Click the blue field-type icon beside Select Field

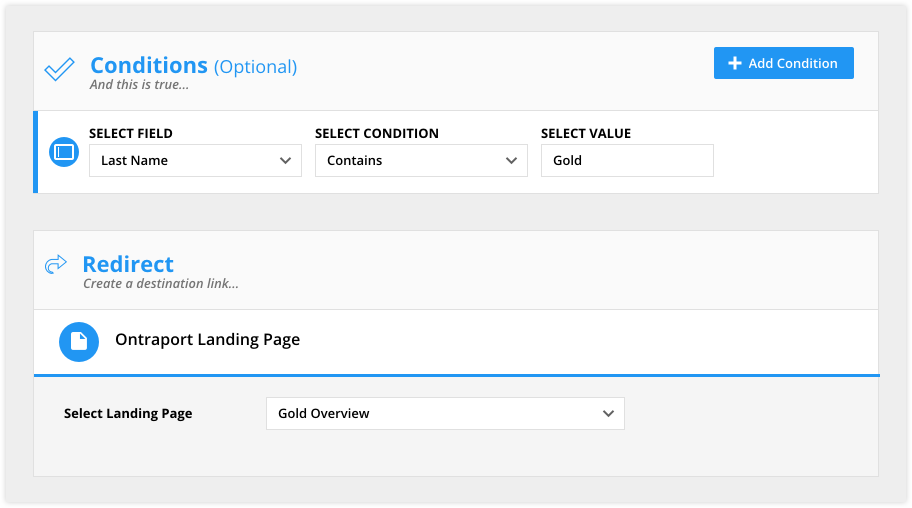tap(64, 152)
